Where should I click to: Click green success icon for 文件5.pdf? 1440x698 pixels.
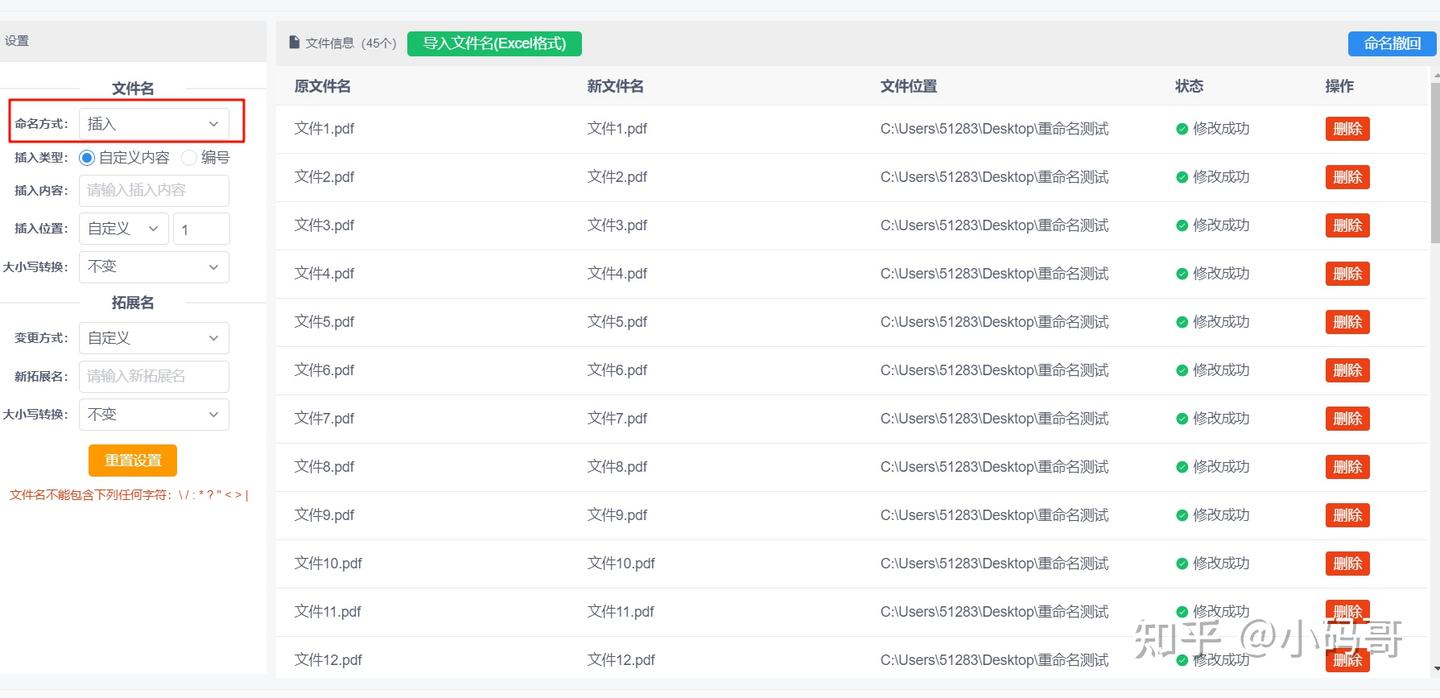click(1182, 322)
